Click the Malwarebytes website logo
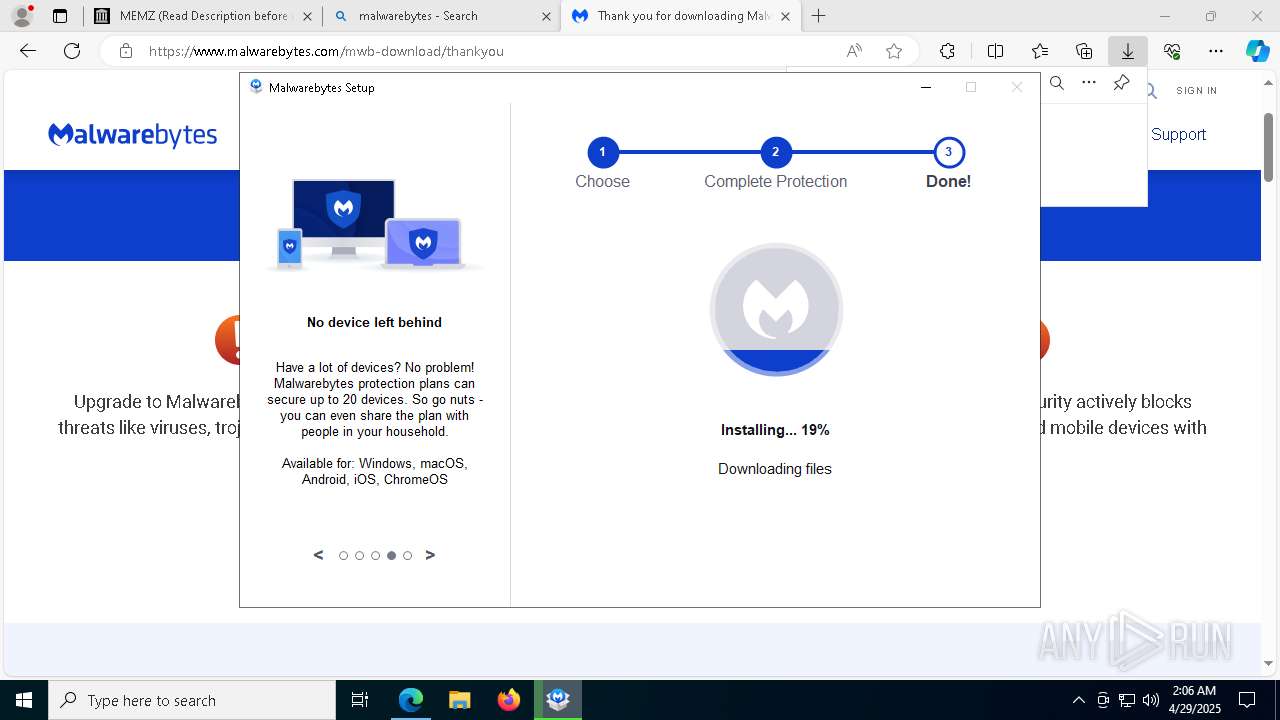The width and height of the screenshot is (1280, 720). tap(132, 134)
